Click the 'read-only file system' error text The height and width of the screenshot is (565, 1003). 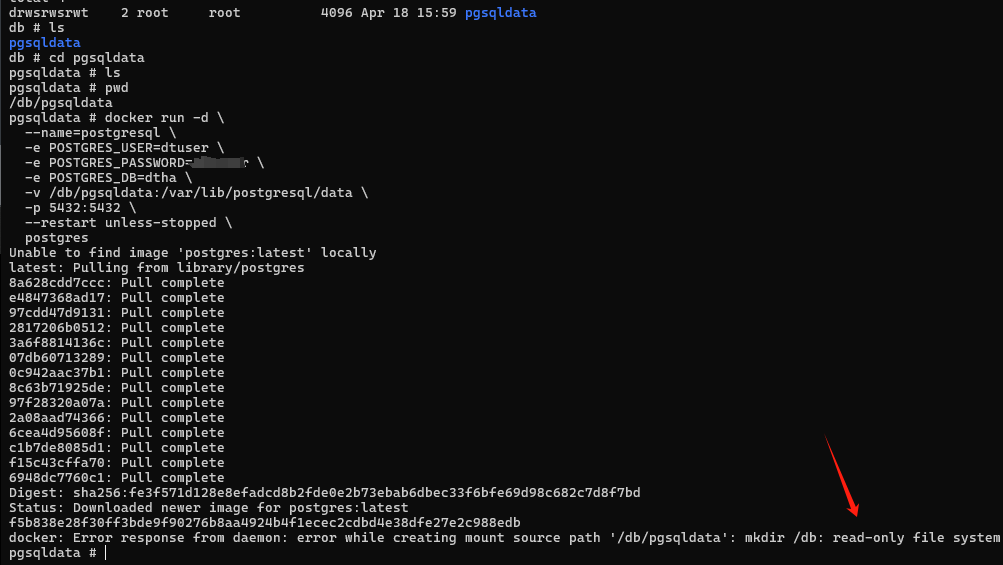point(915,538)
